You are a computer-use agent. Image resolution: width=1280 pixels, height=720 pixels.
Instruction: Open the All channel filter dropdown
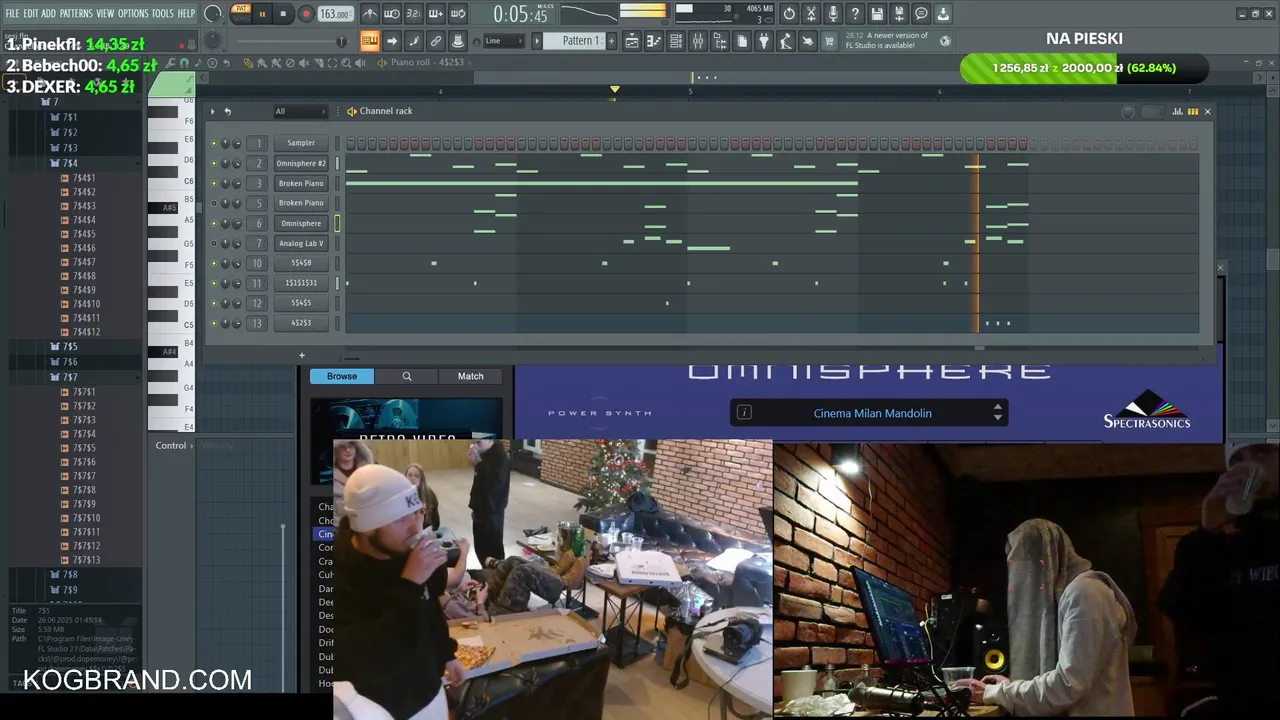tap(299, 111)
